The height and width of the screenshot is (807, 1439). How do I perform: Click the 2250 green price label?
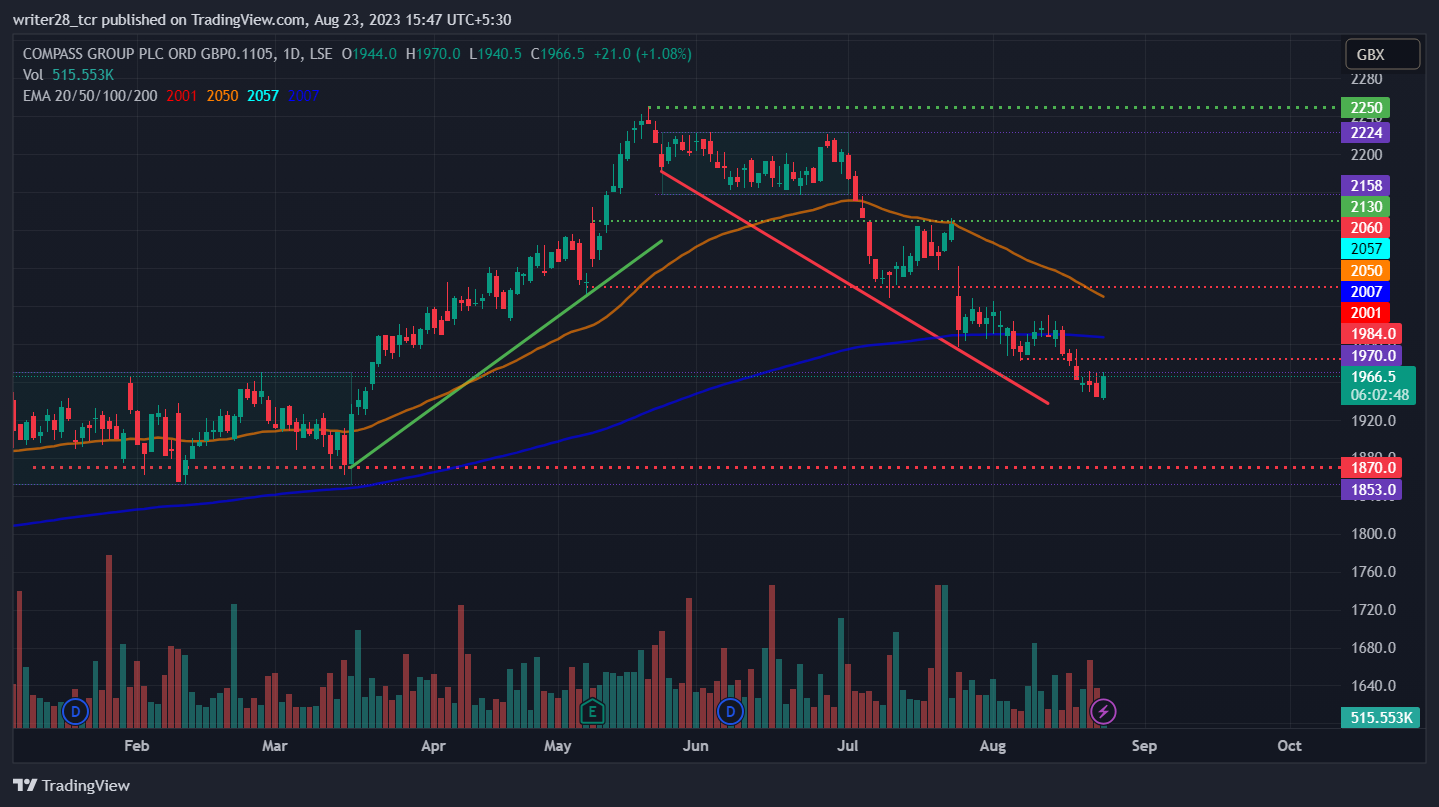(1365, 108)
